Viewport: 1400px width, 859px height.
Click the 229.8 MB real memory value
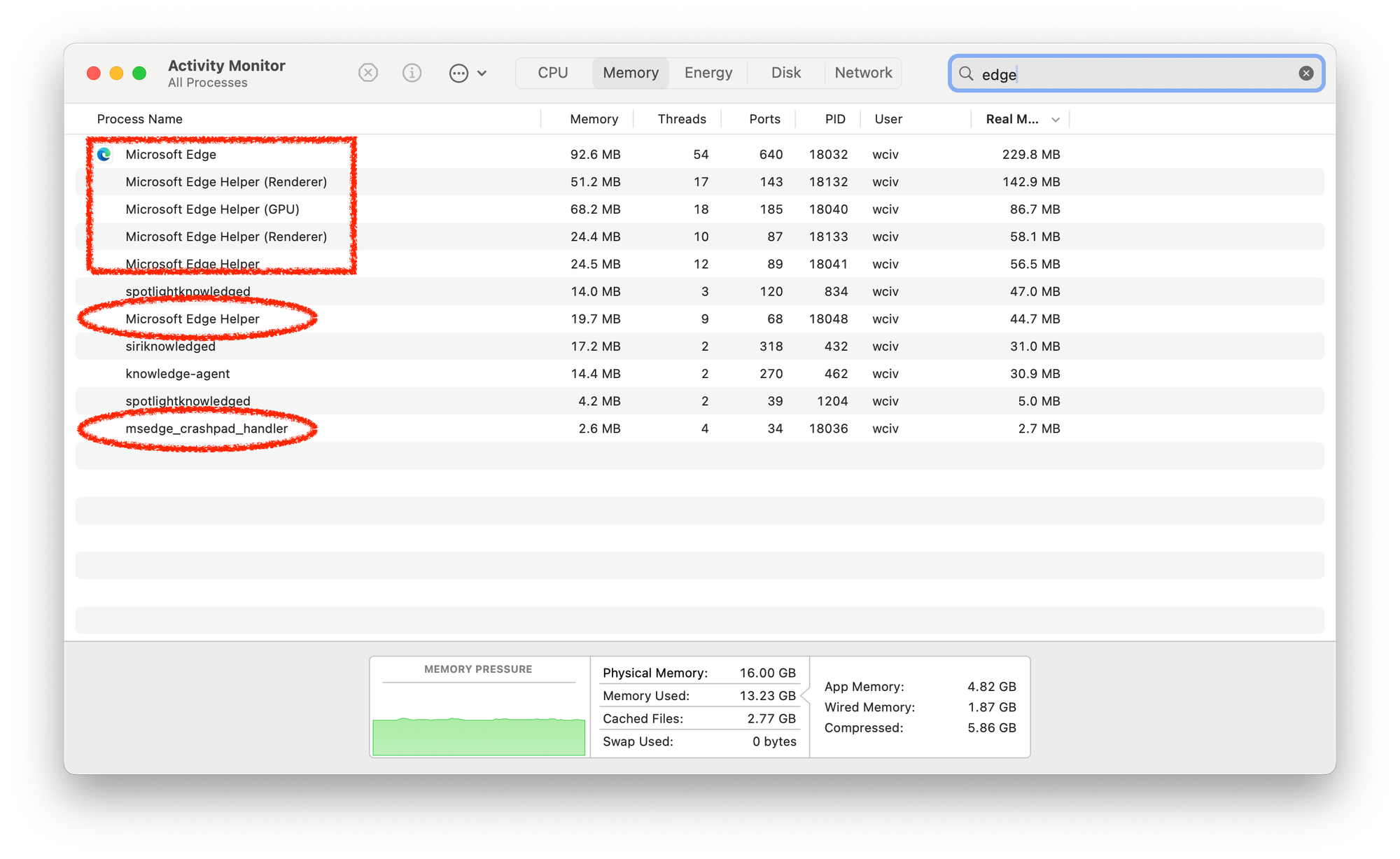[x=1030, y=154]
